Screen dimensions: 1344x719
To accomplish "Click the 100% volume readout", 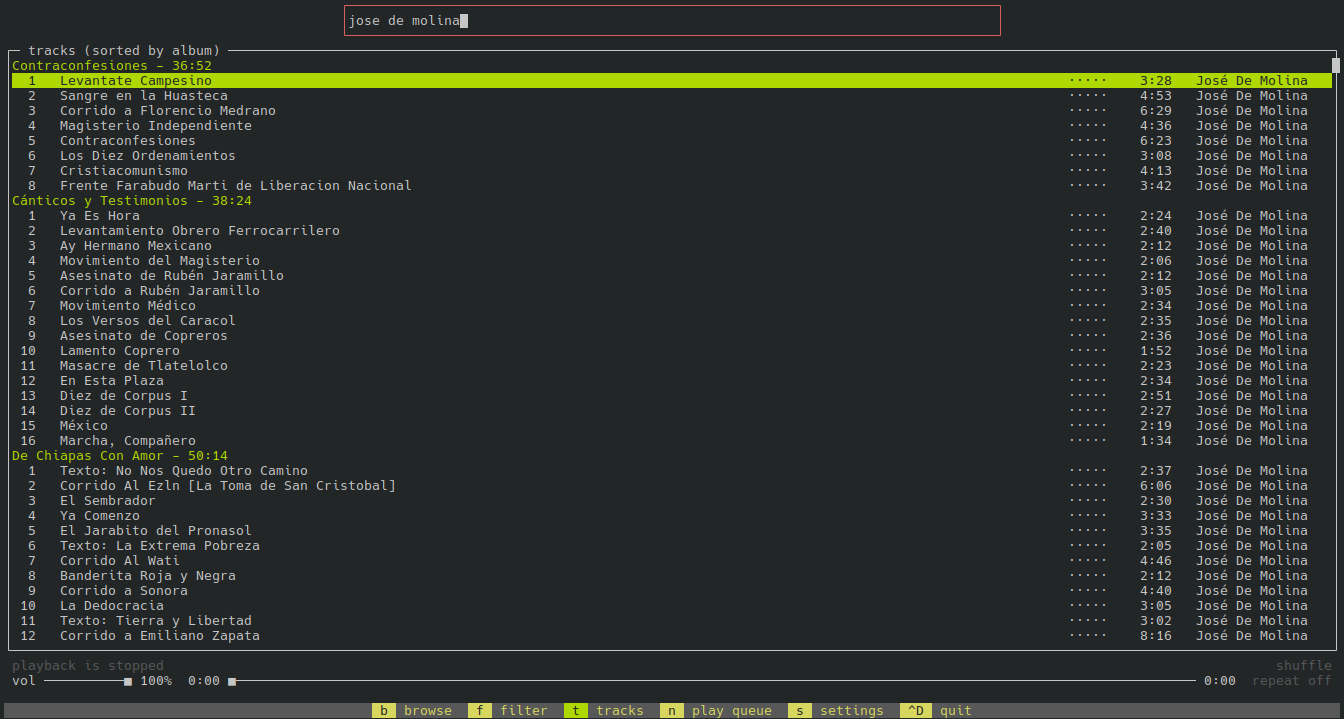I will [156, 681].
